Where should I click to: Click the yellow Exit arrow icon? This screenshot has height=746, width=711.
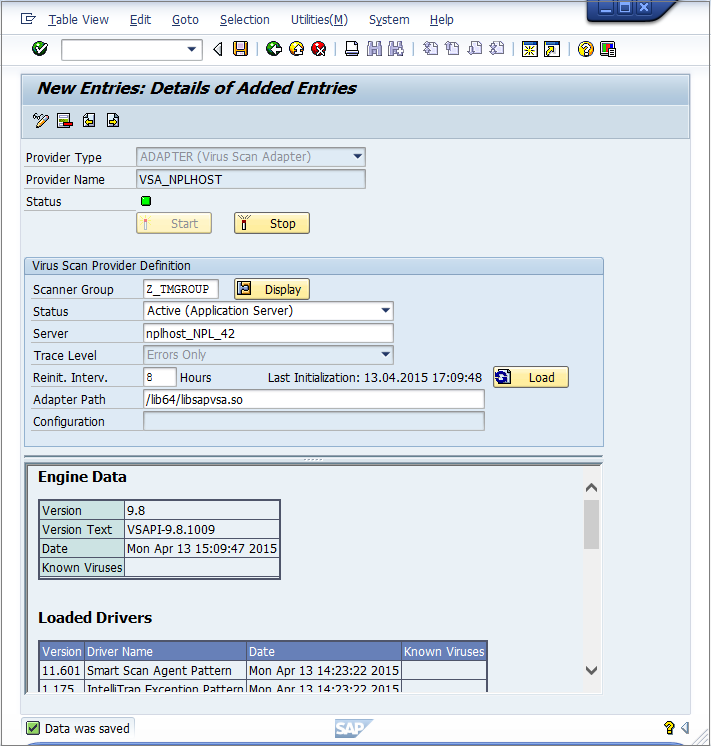(296, 49)
